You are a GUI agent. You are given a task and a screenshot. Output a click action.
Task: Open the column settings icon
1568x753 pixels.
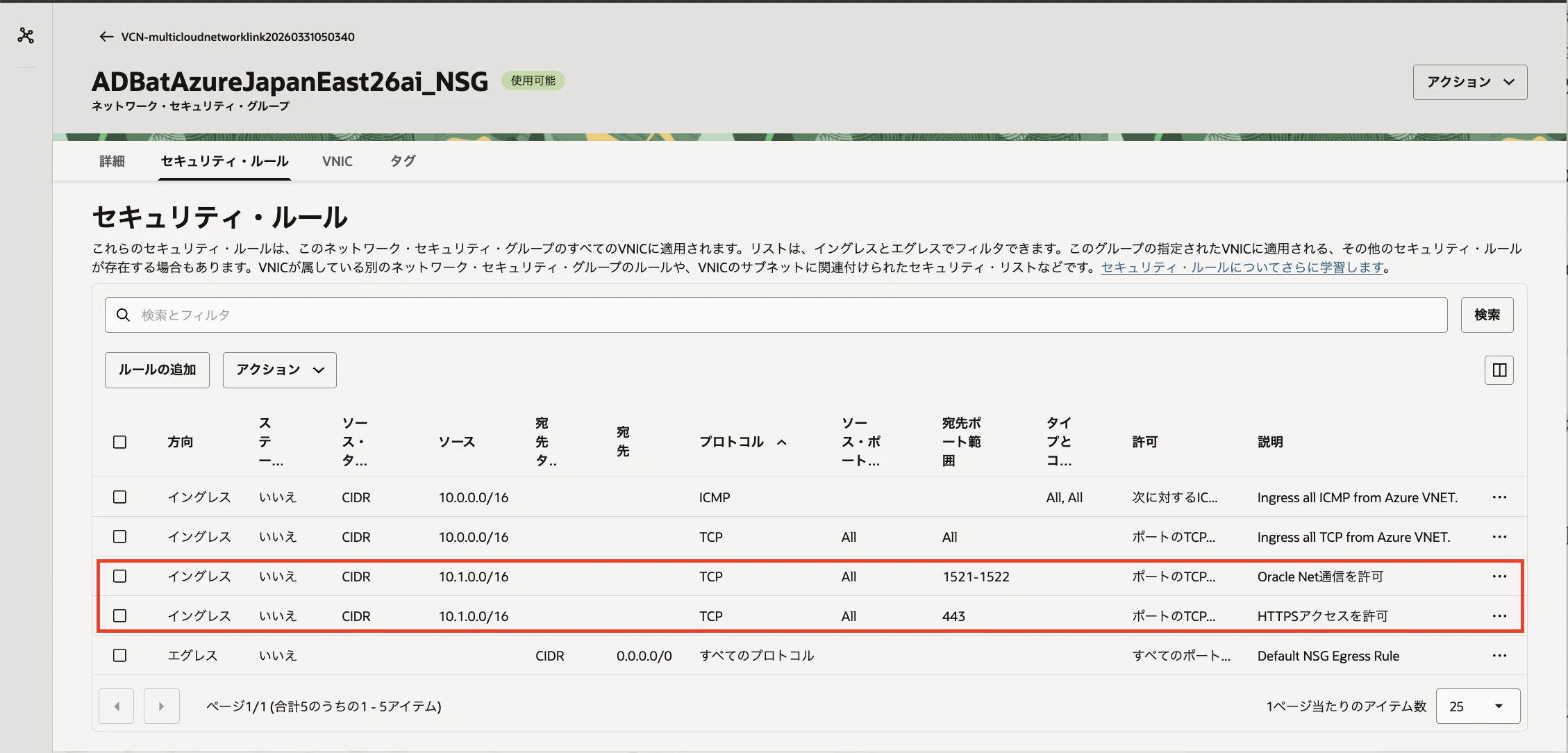[x=1499, y=370]
